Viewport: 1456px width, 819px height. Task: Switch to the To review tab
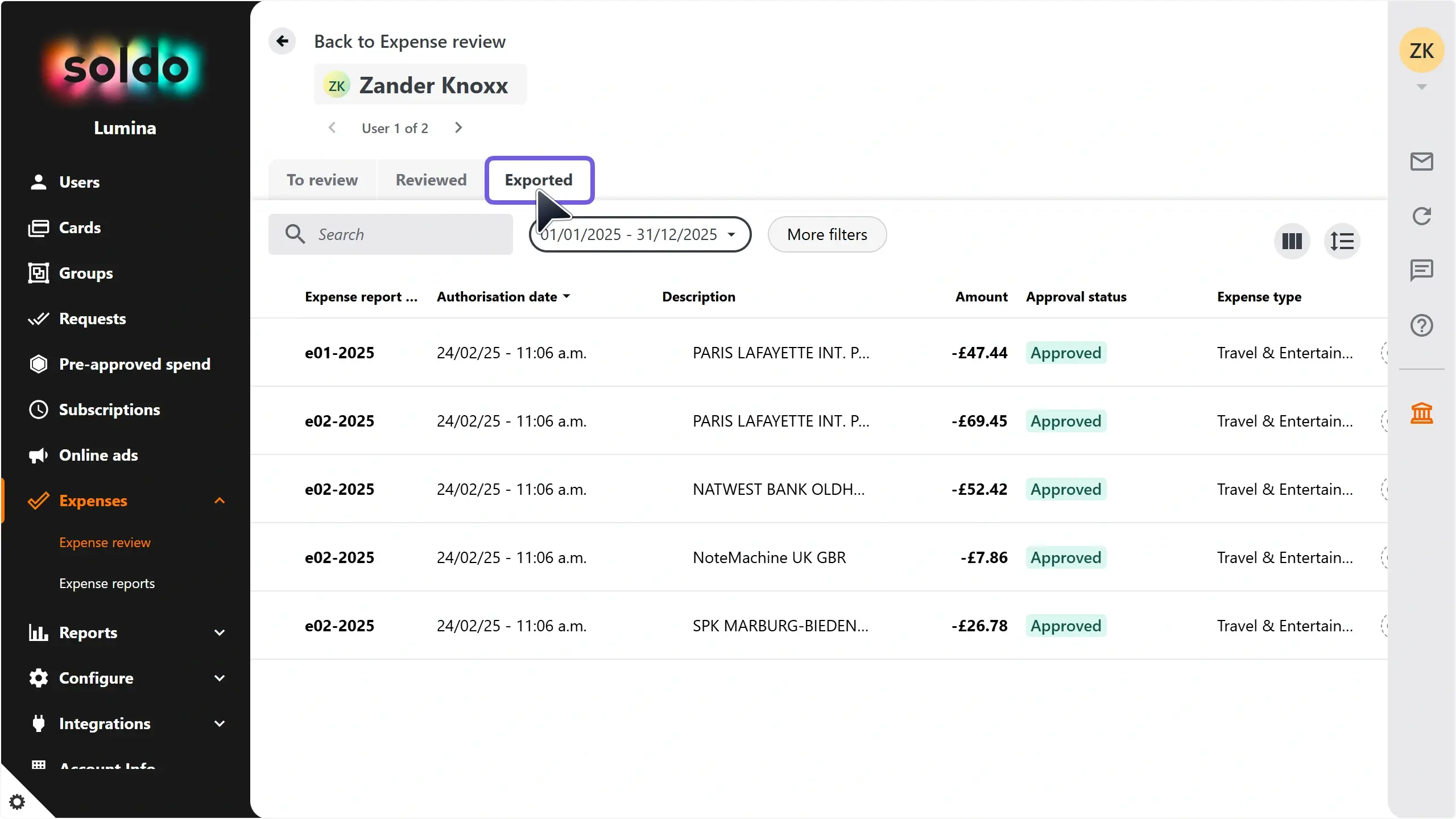click(322, 180)
